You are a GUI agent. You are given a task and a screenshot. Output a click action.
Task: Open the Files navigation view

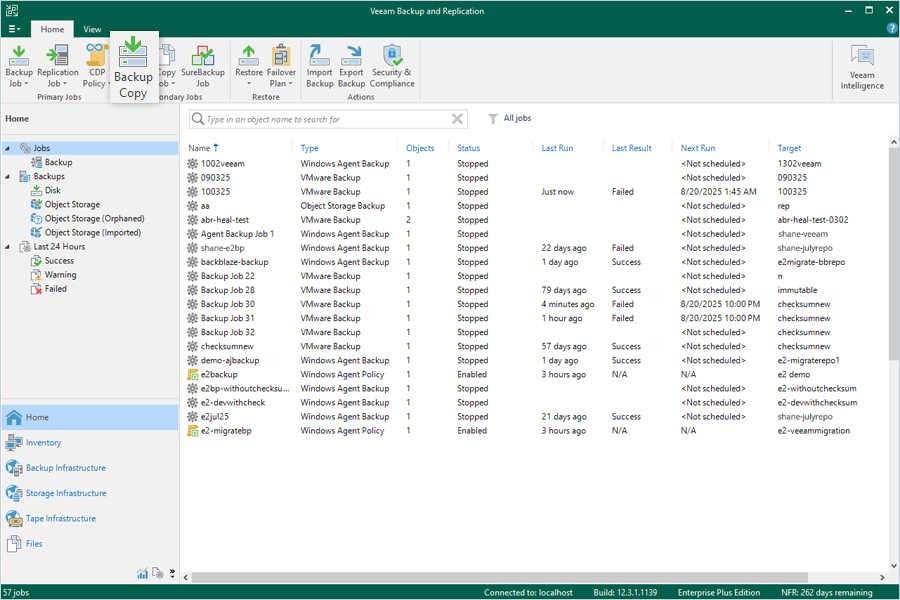90,544
